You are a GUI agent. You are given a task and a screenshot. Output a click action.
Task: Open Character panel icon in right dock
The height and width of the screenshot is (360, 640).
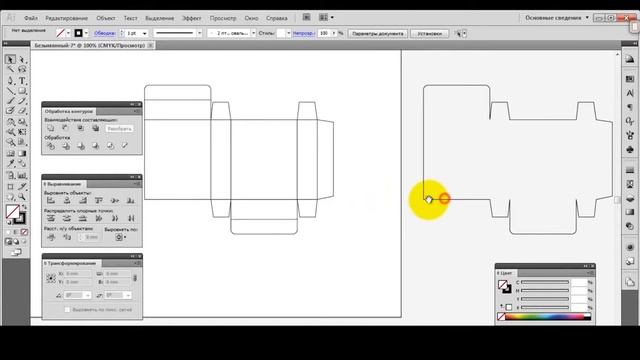pyautogui.click(x=630, y=93)
